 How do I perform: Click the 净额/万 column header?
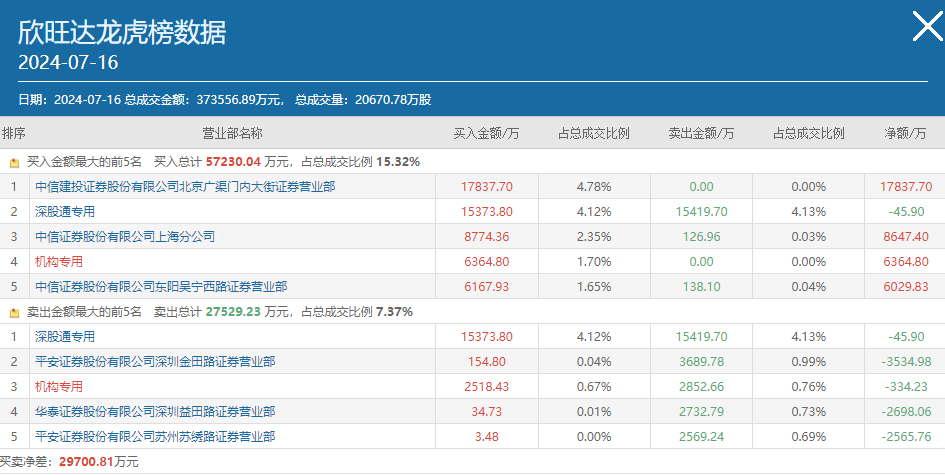tap(905, 133)
